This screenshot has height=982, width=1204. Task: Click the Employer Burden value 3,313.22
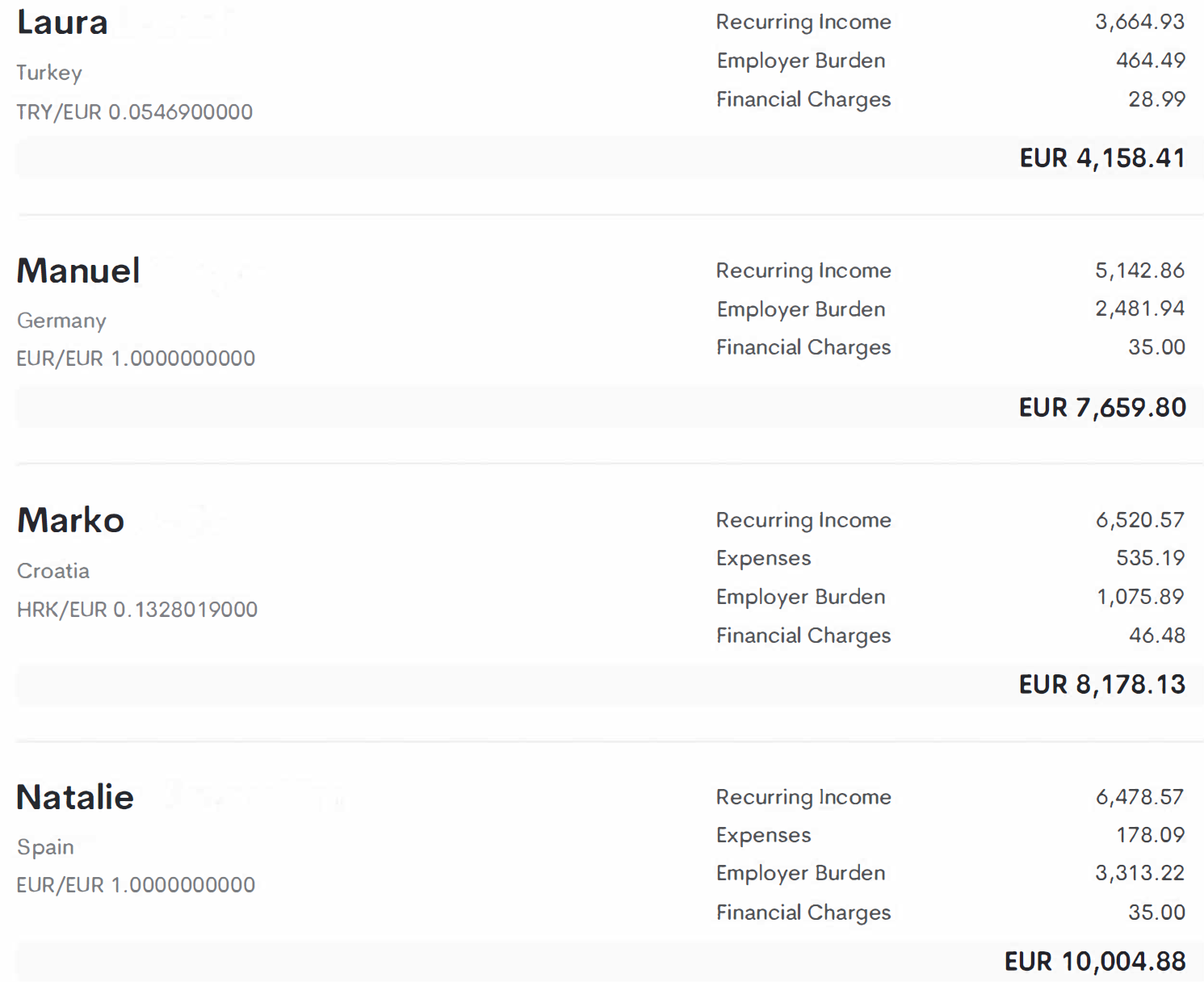(1139, 873)
